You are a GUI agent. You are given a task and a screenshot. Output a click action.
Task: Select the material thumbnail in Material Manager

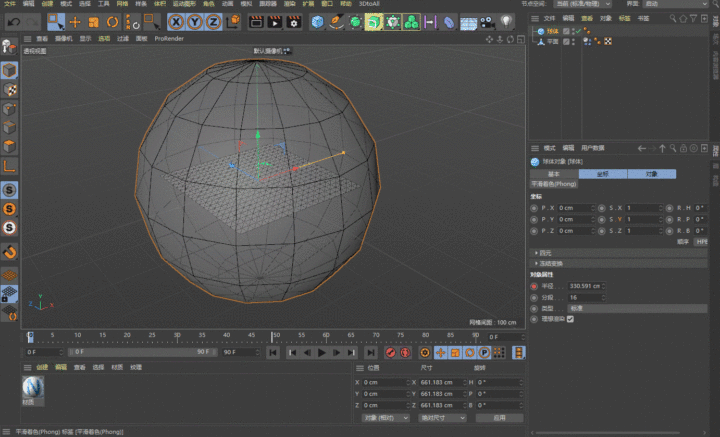tap(35, 387)
